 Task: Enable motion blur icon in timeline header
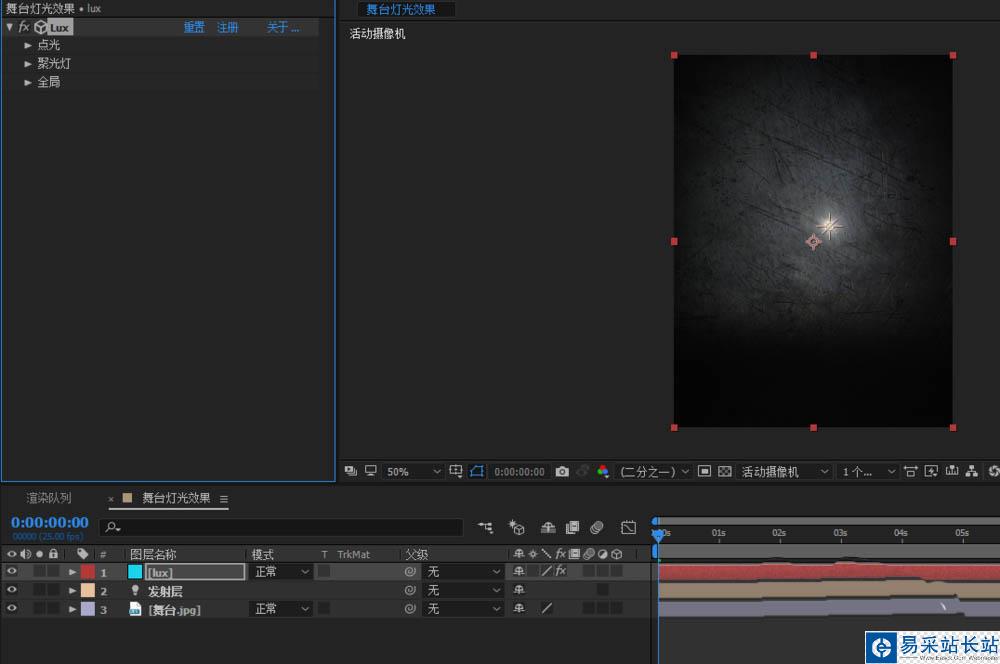point(597,527)
